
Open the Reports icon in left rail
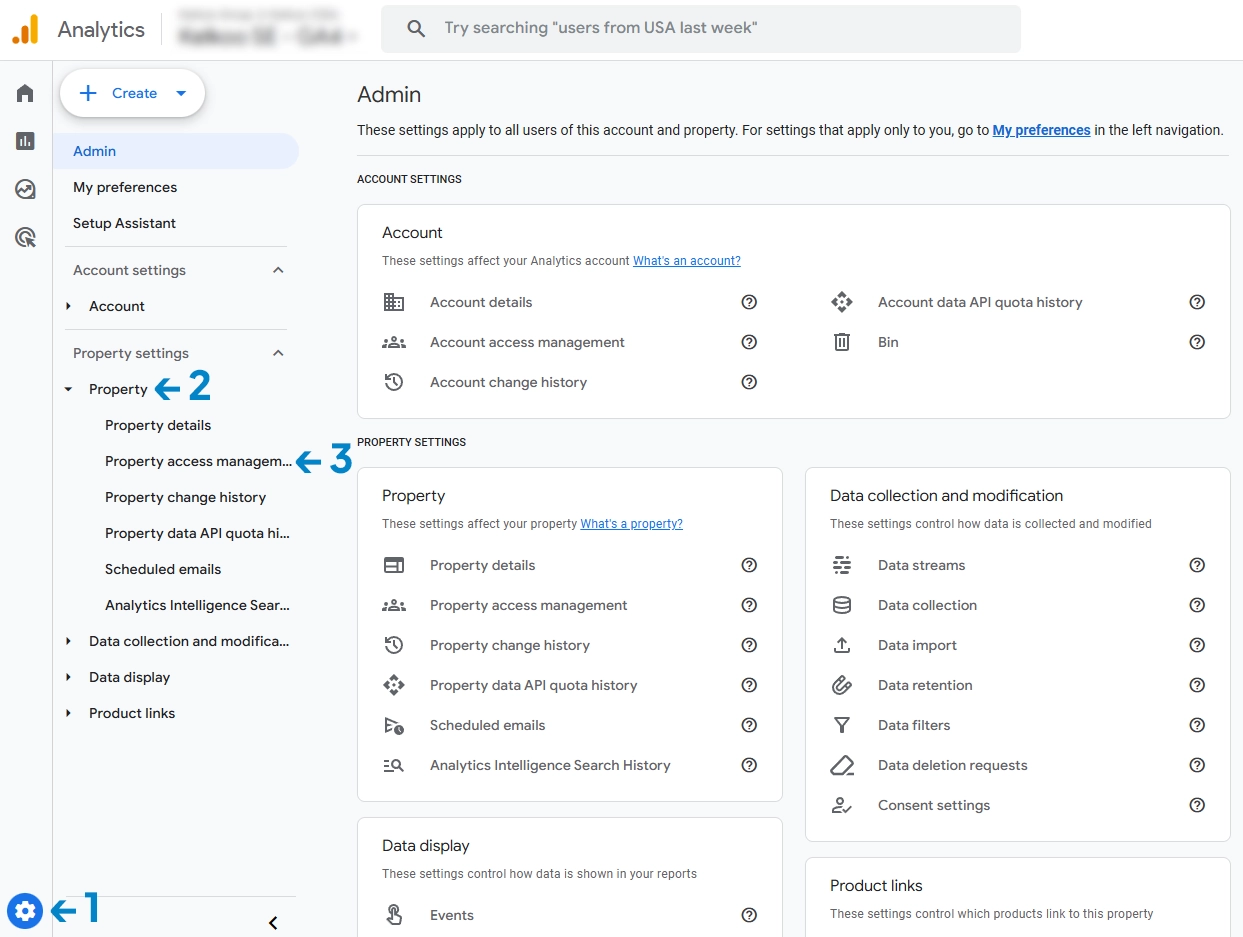tap(25, 141)
